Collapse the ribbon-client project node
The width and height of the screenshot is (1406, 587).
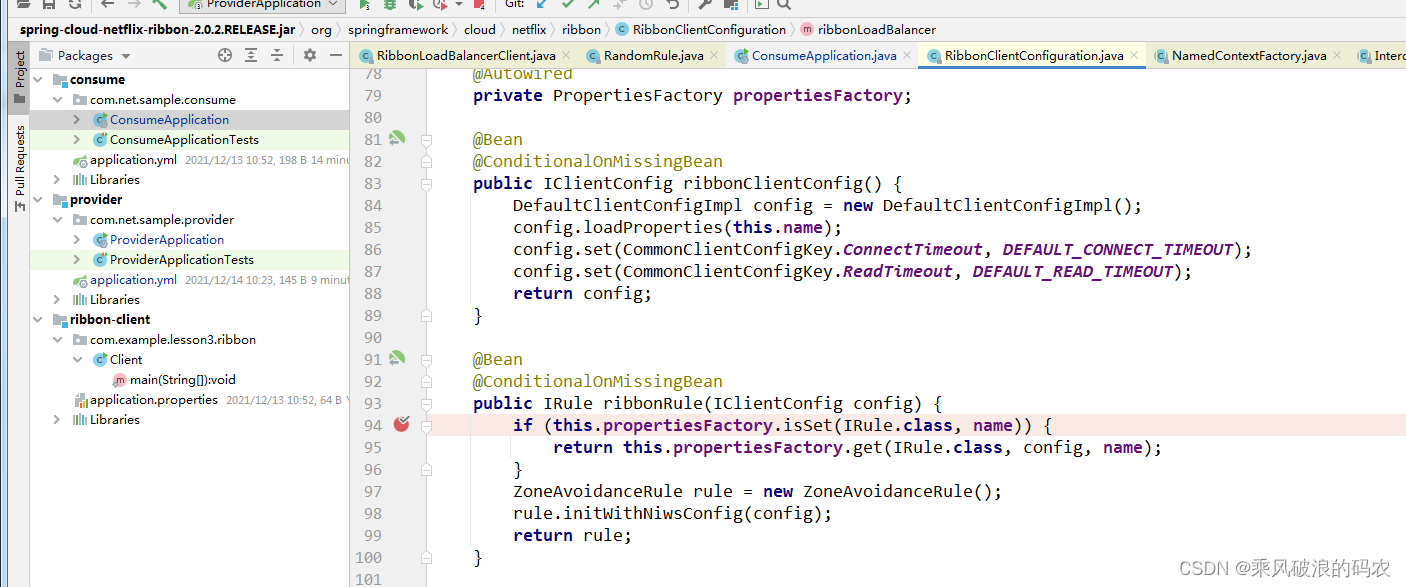point(38,319)
